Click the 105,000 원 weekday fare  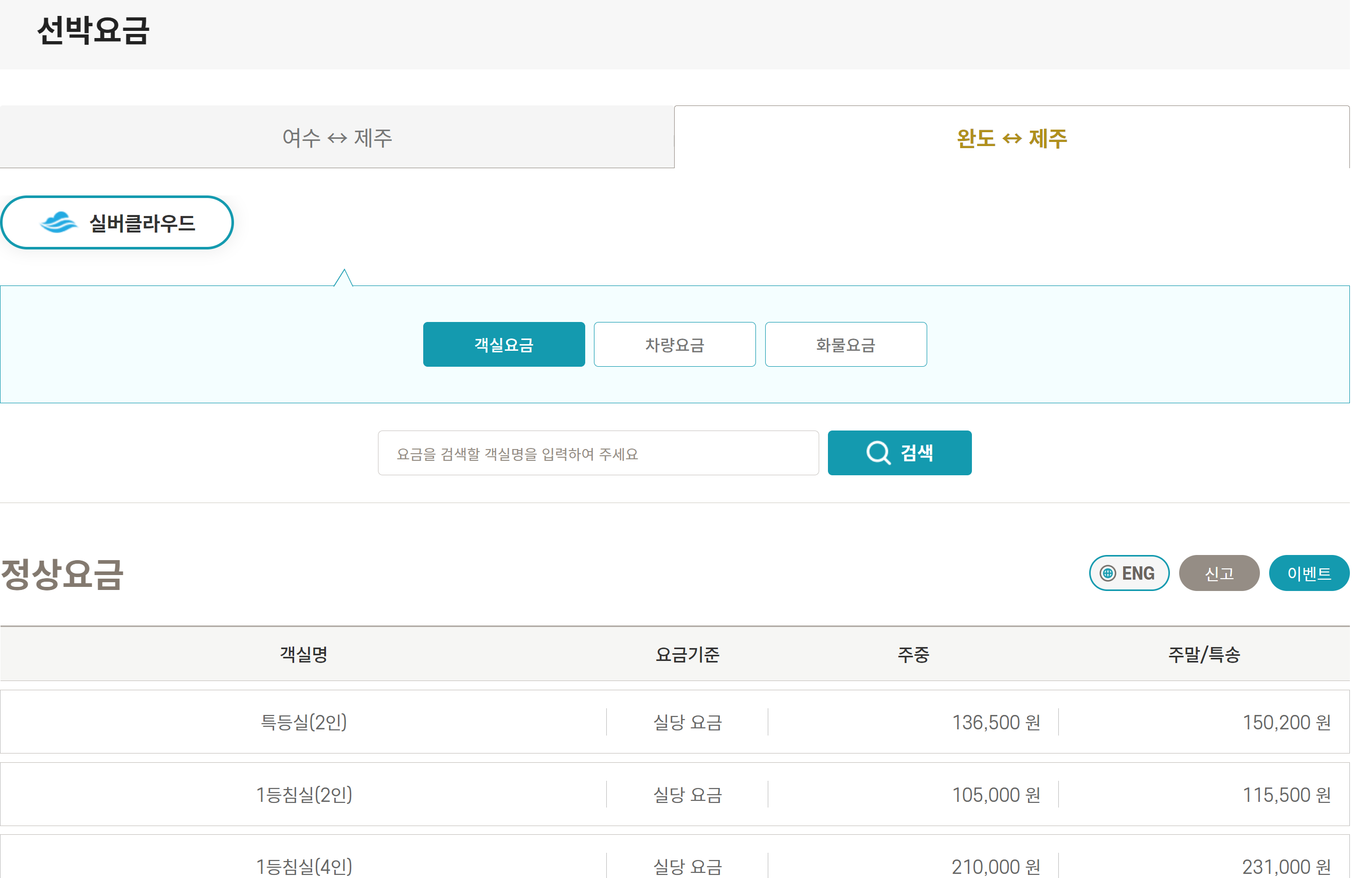tap(997, 794)
